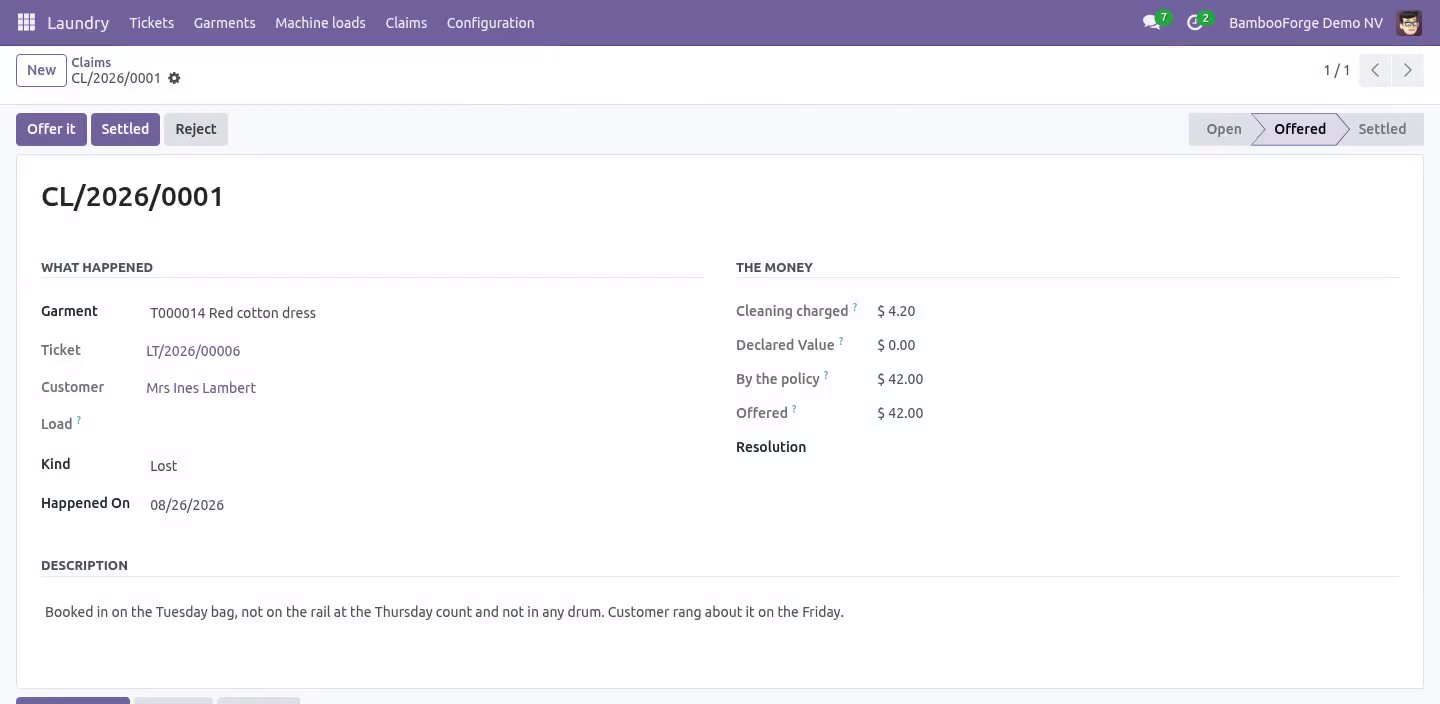Click the Reject button
This screenshot has width=1440, height=704.
tap(196, 129)
